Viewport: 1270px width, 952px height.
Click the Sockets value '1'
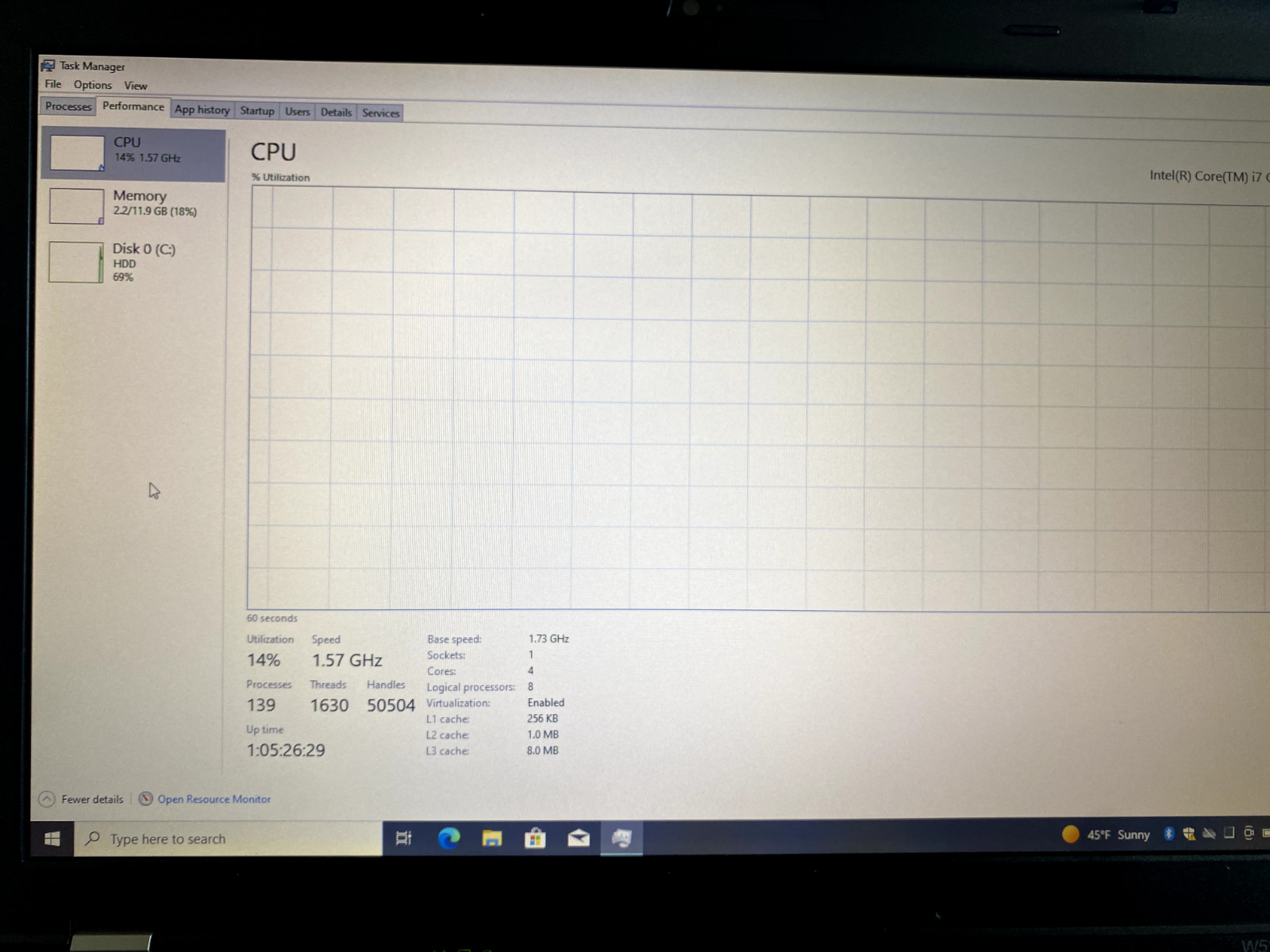click(x=531, y=654)
